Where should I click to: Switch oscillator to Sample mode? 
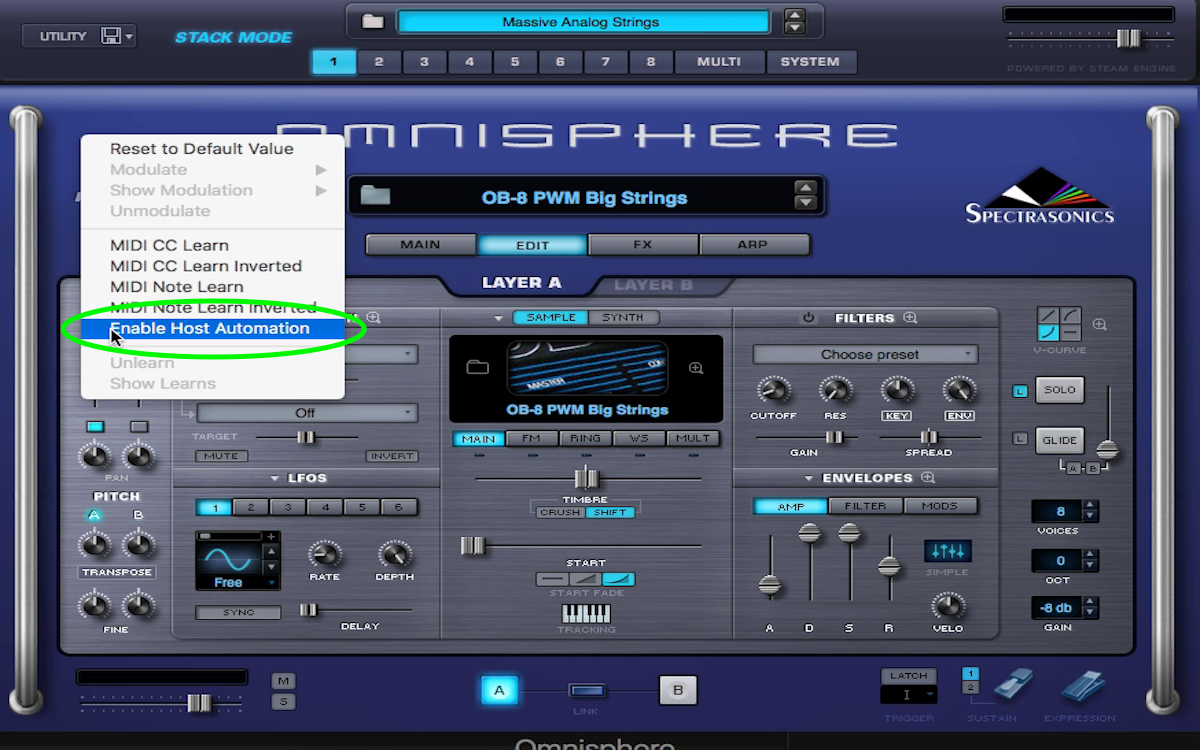(551, 317)
